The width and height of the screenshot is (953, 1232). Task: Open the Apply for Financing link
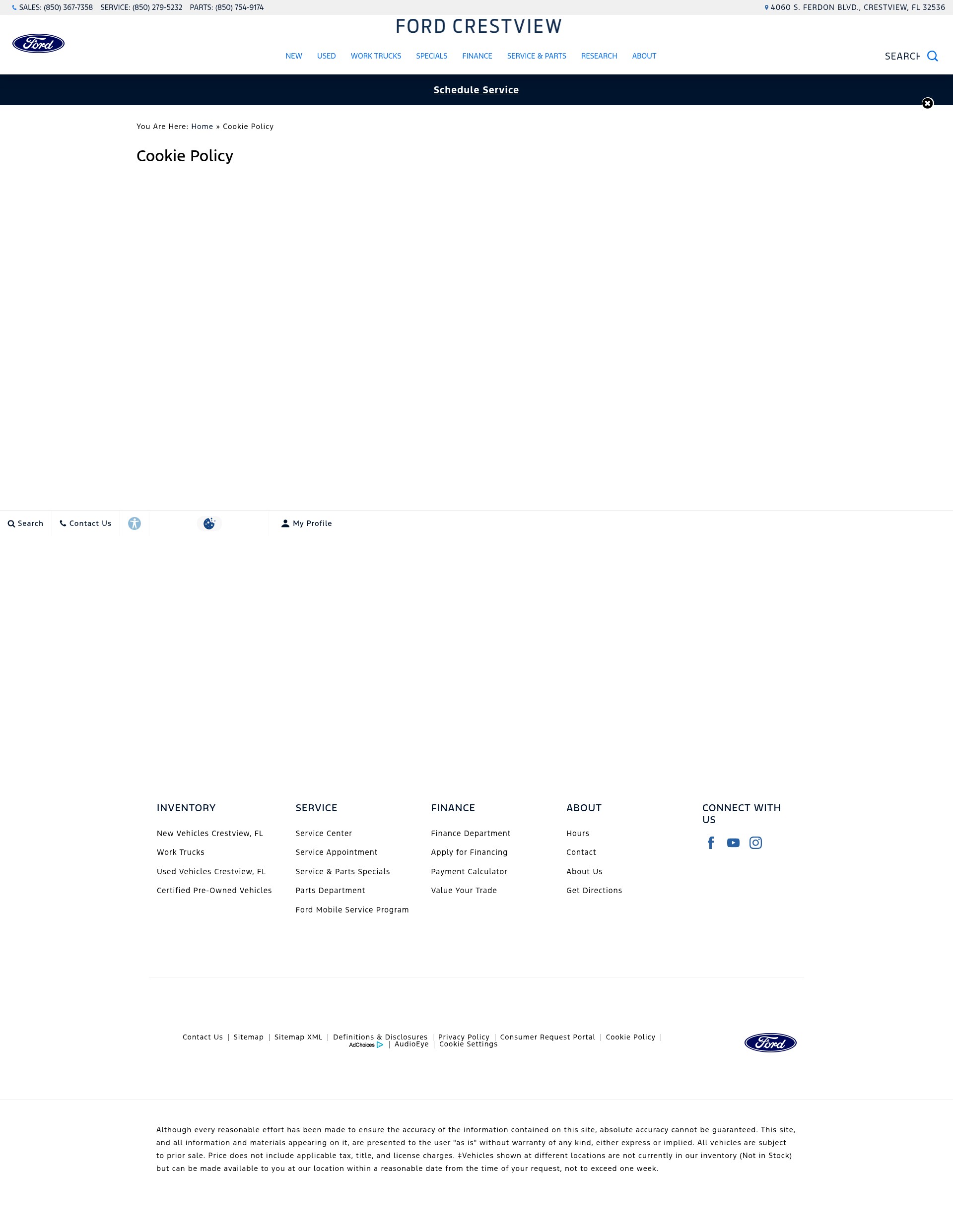coord(470,852)
